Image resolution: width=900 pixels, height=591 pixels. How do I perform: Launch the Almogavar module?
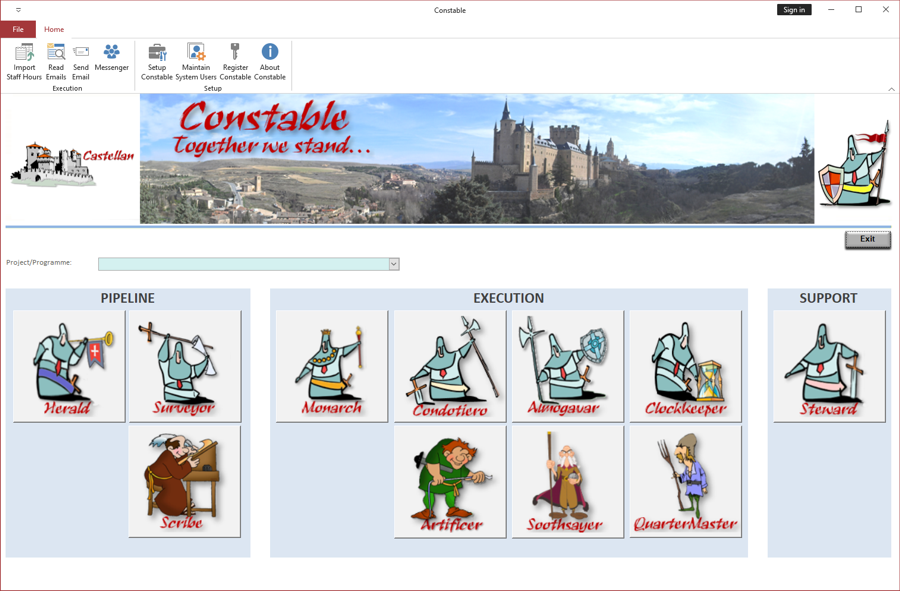pyautogui.click(x=568, y=366)
